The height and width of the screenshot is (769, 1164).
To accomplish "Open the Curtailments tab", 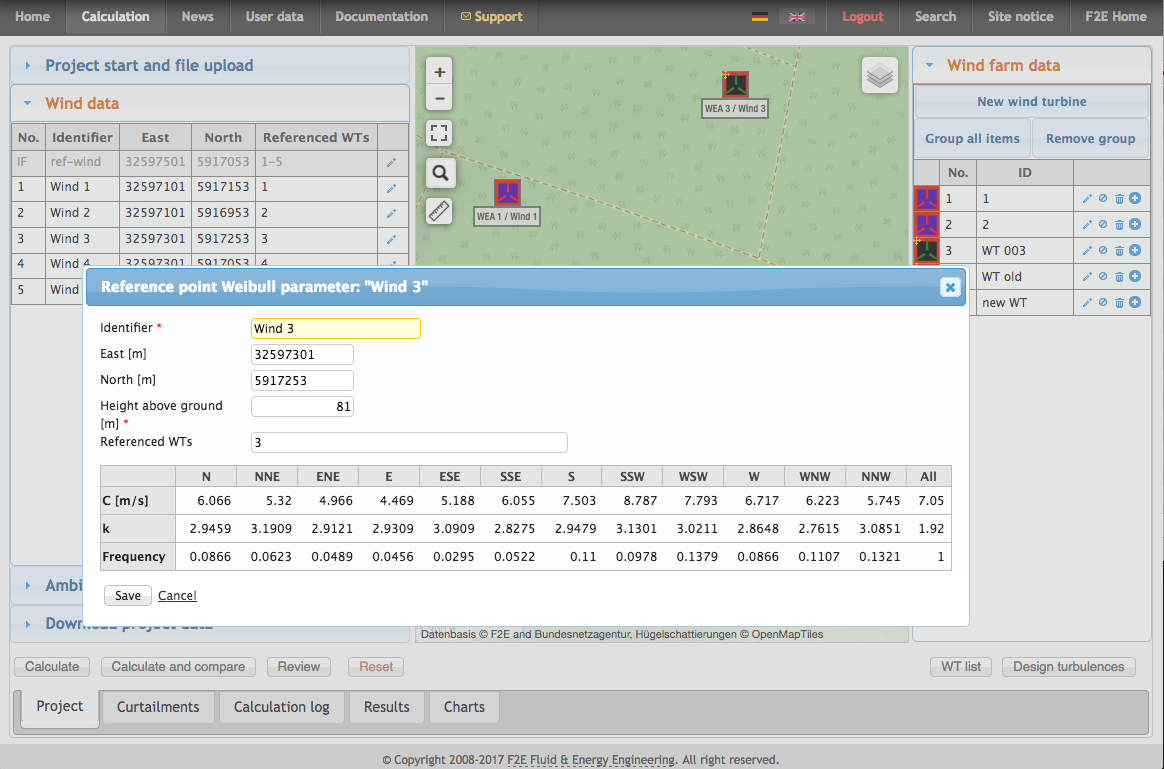I will pos(157,707).
